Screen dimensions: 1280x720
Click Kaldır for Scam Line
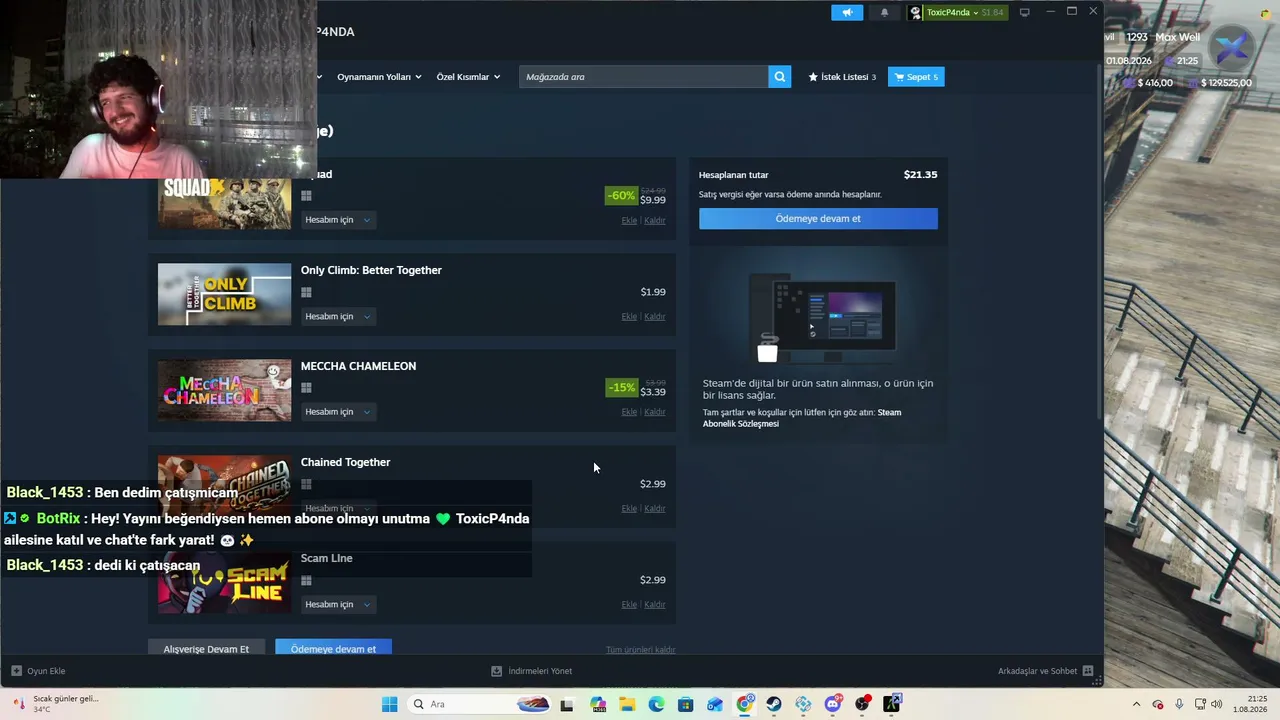pos(655,604)
